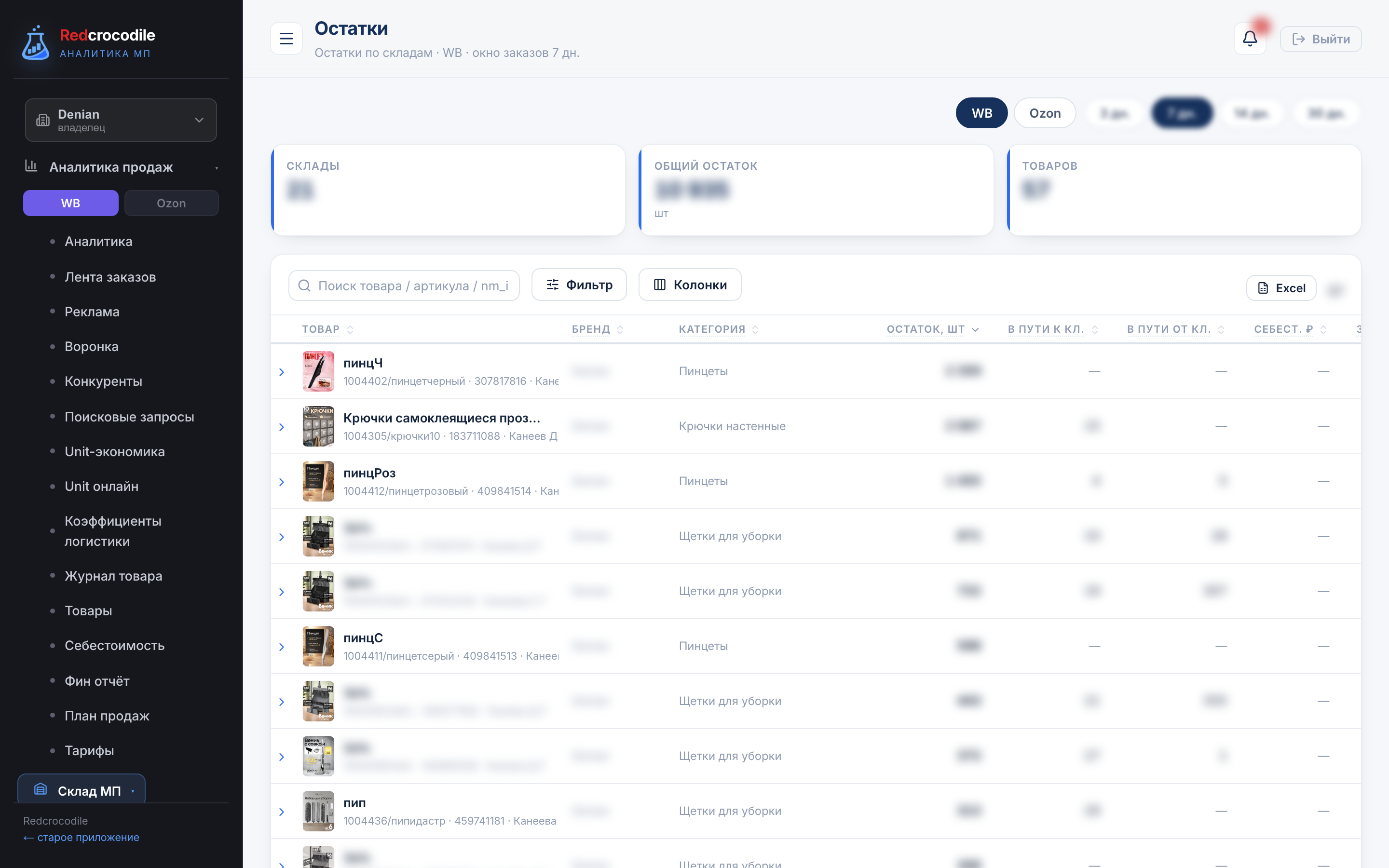Screen dimensions: 1389x868
Task: Click the magnifier icon in search field
Action: point(304,285)
